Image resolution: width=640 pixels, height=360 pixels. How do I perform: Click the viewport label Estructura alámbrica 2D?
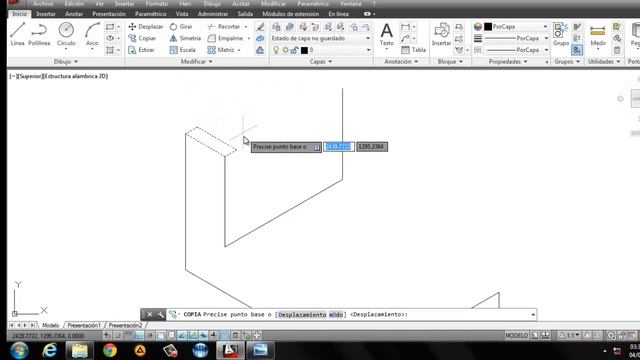[x=75, y=76]
